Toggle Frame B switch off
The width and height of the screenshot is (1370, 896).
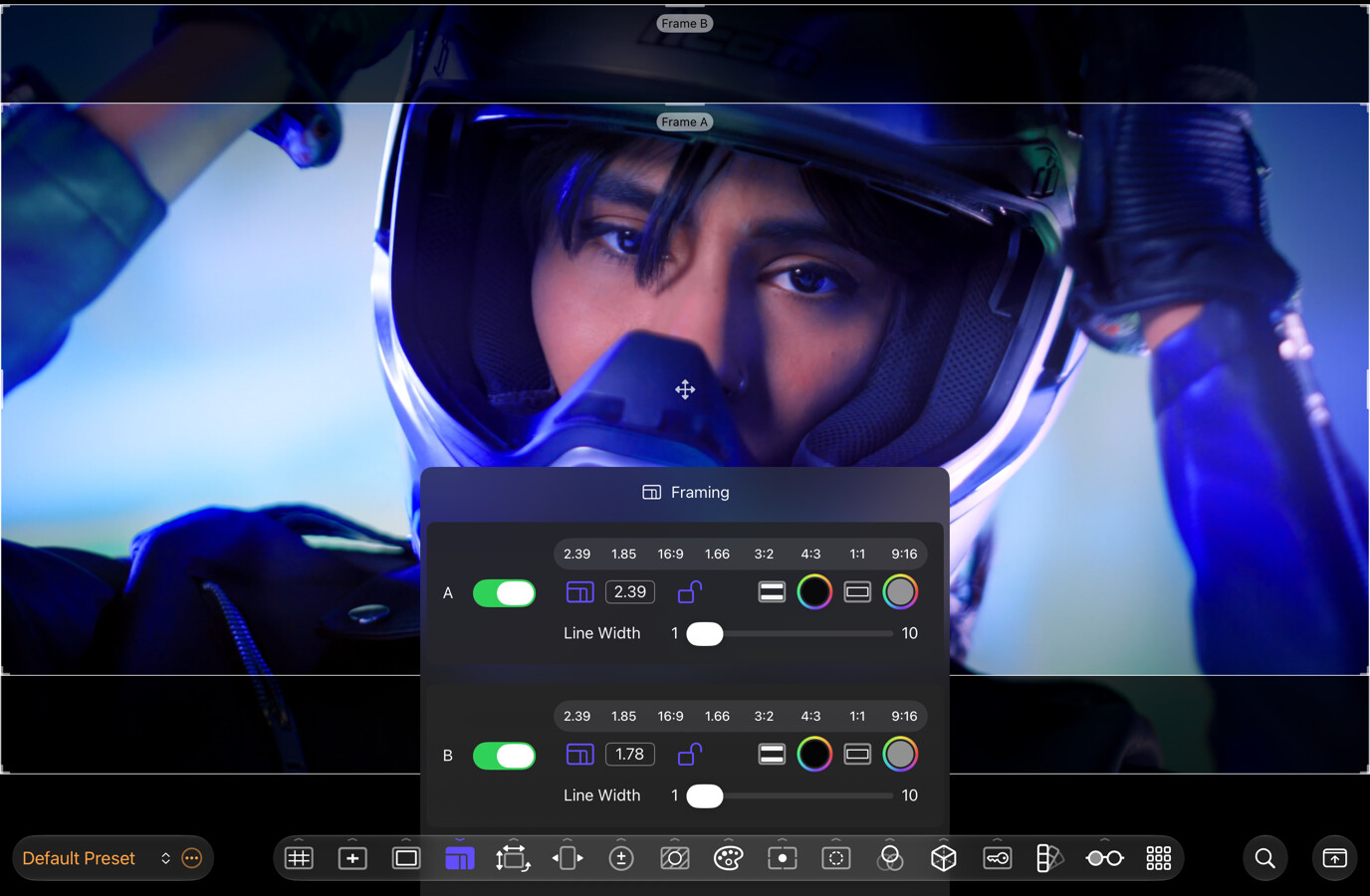504,756
